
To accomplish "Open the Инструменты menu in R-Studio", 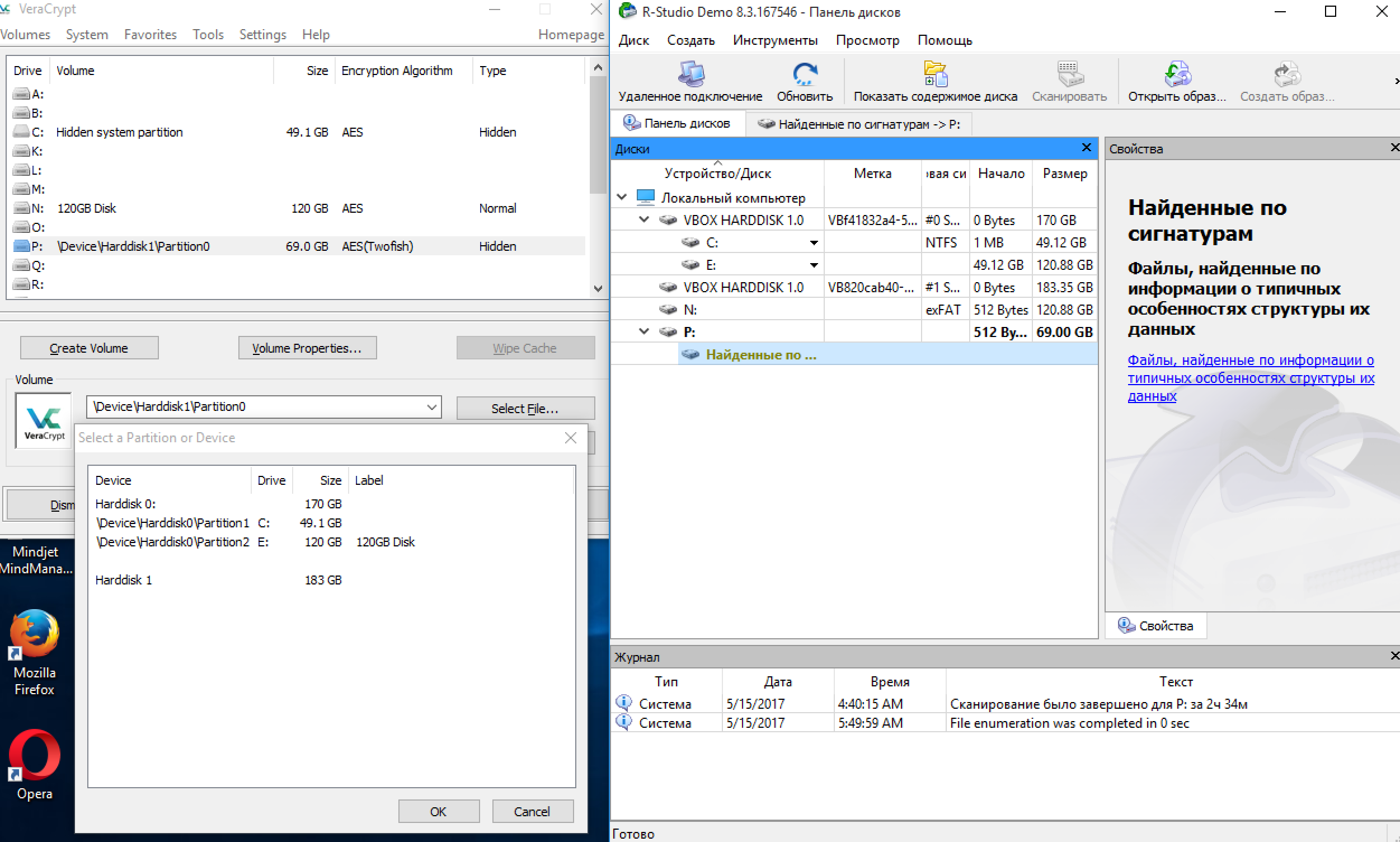I will tap(774, 40).
